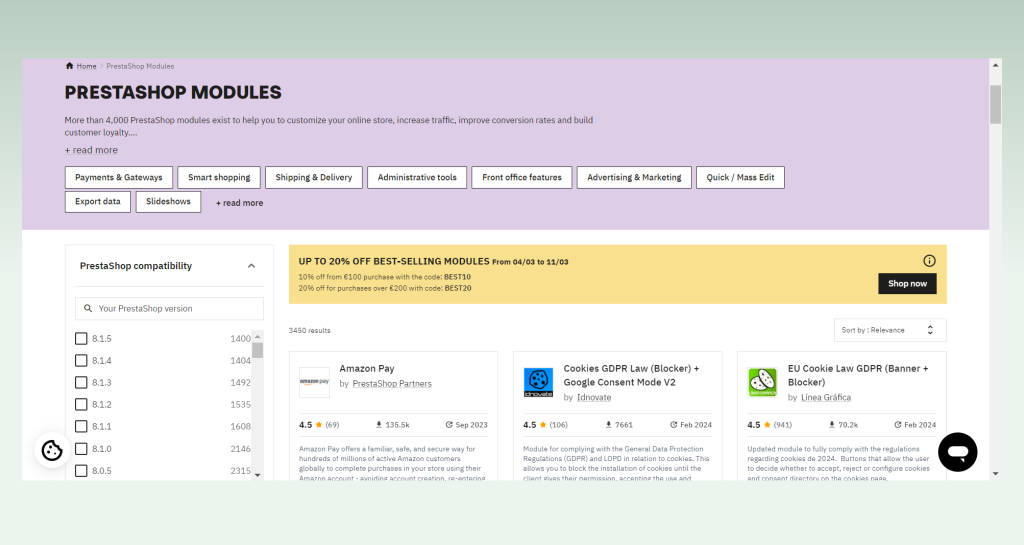
Task: Open the chat widget bubble
Action: (x=957, y=452)
